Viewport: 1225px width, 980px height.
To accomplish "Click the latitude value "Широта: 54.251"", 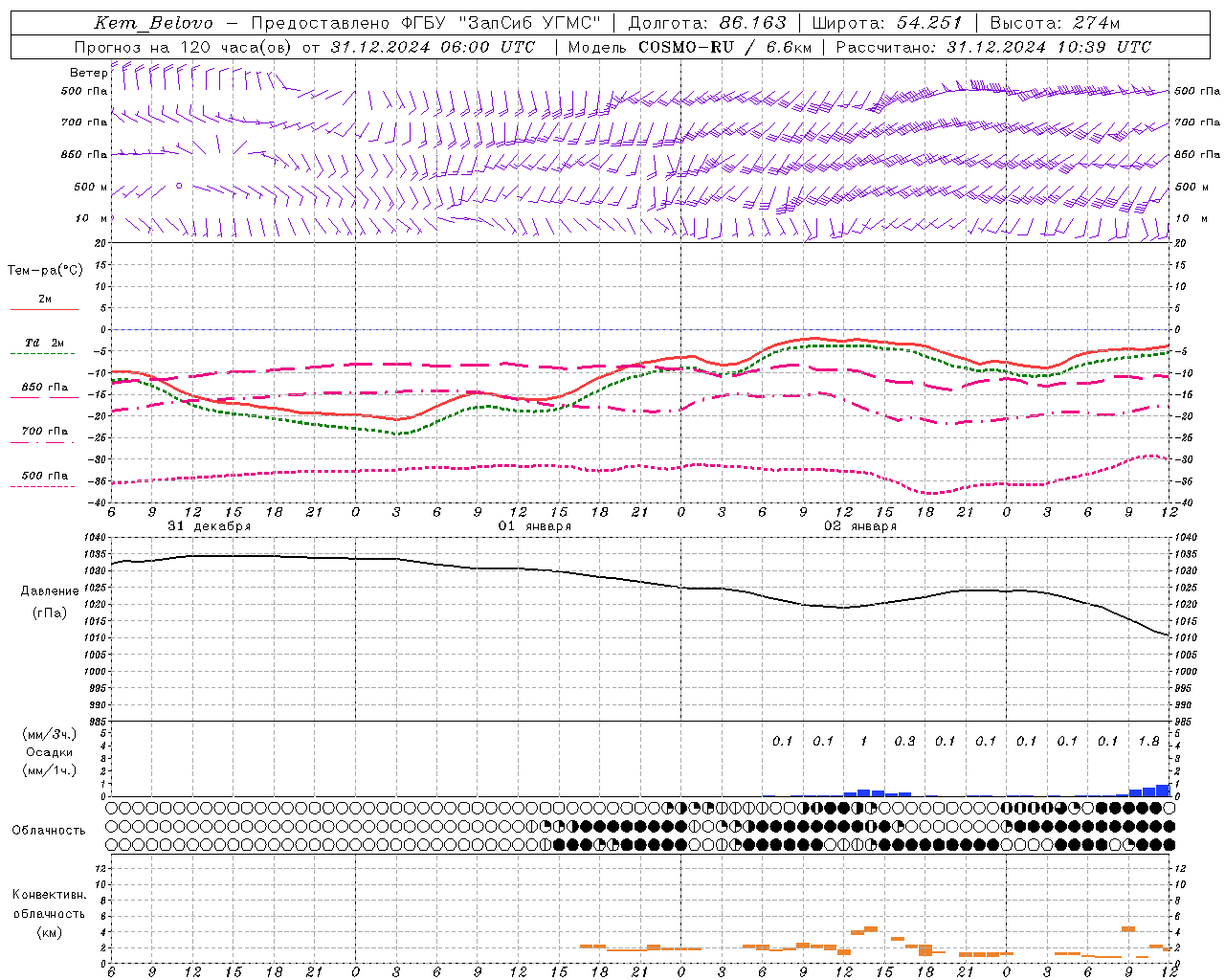I will (x=886, y=23).
